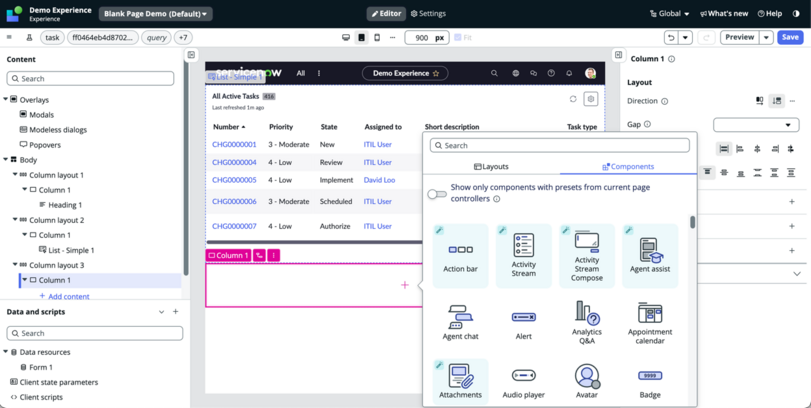Add the Activity Stream component
Screen dimensions: 811x408
coord(523,256)
